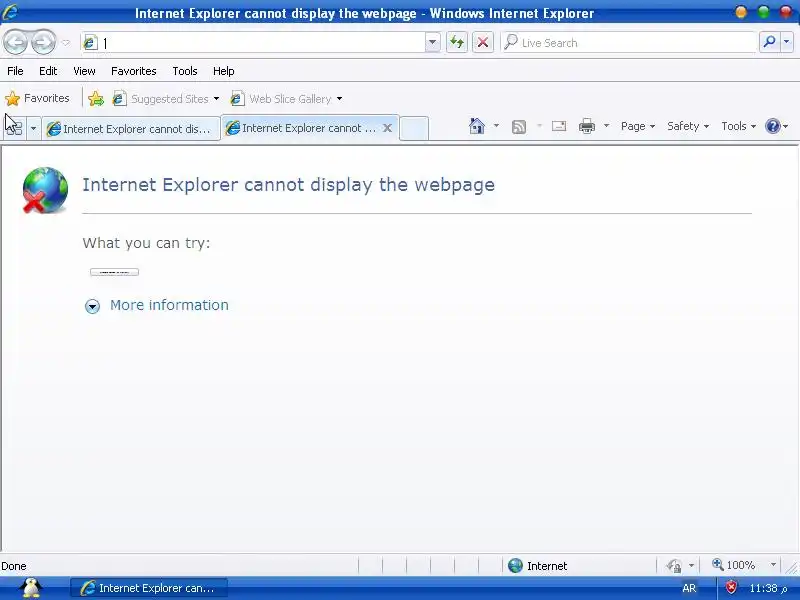Open the Favorites menu in menu bar

pyautogui.click(x=134, y=71)
